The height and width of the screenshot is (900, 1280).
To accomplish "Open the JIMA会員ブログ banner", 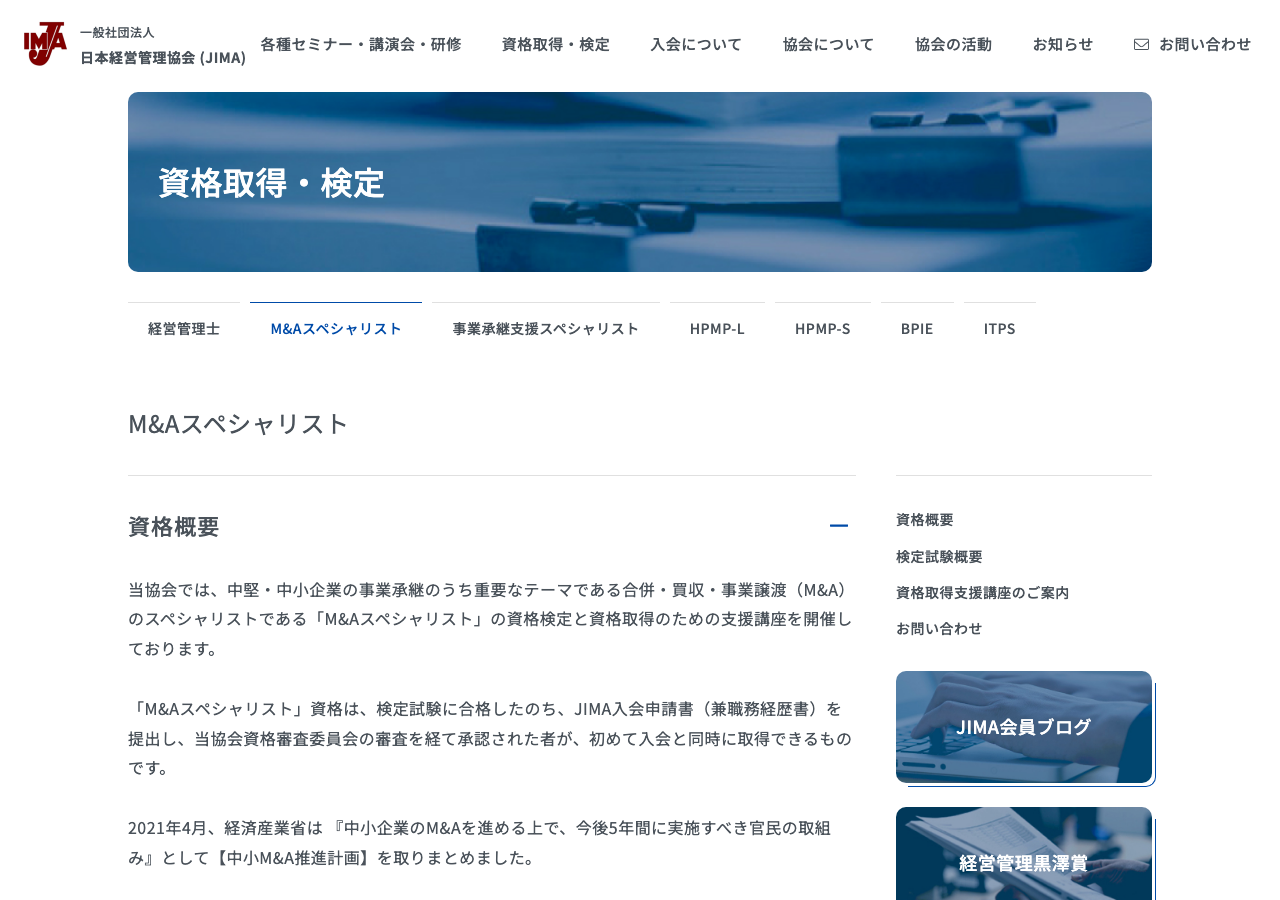I will tap(1023, 727).
